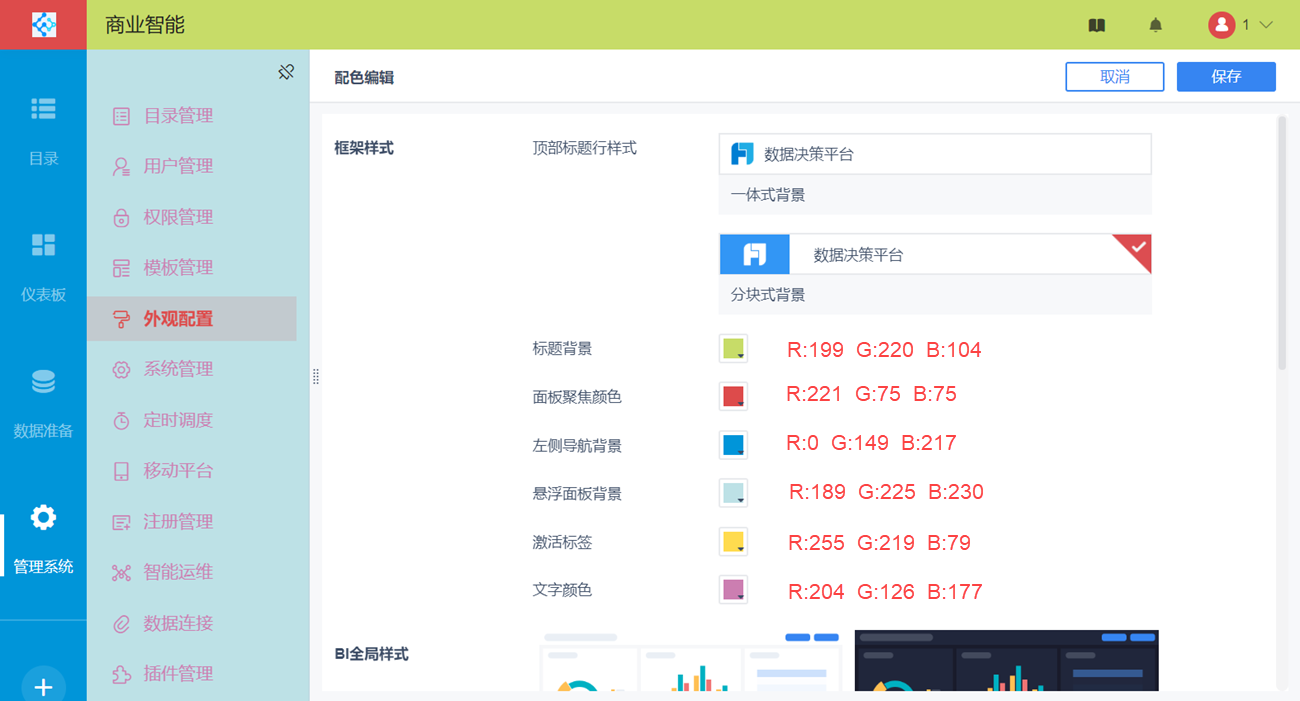
Task: Select the dark BI global style thumbnail
Action: [1006, 661]
